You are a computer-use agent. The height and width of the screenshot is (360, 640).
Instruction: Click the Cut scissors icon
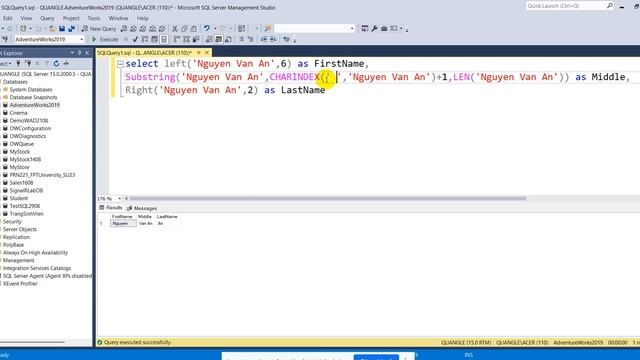coord(175,29)
